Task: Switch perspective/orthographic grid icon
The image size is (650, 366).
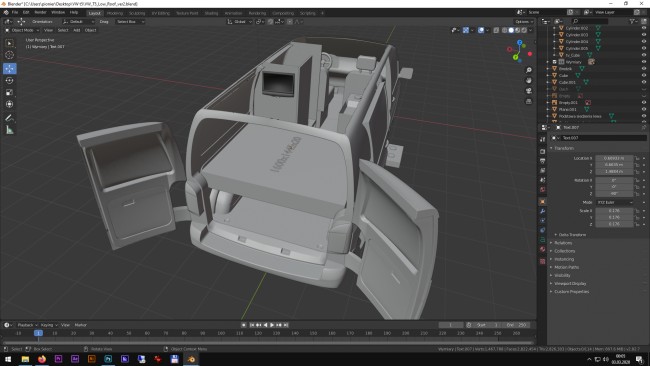Action: point(529,101)
